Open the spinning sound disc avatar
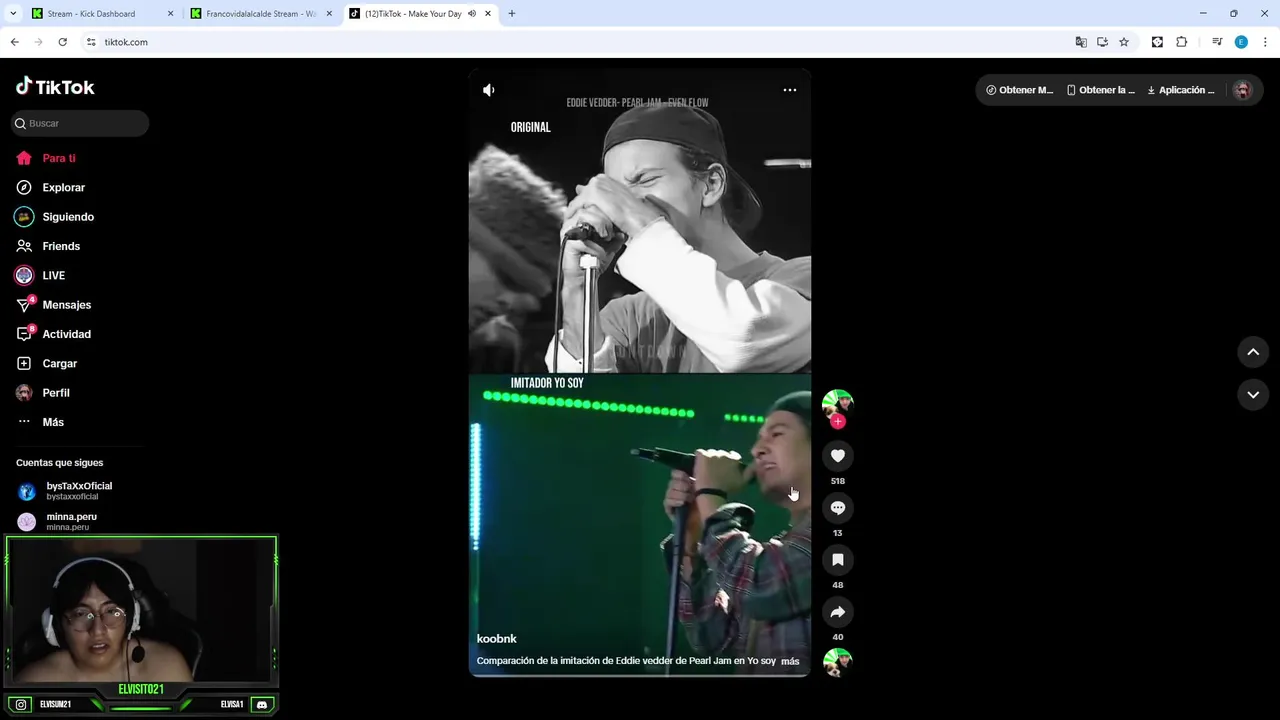This screenshot has width=1280, height=720. (x=838, y=663)
